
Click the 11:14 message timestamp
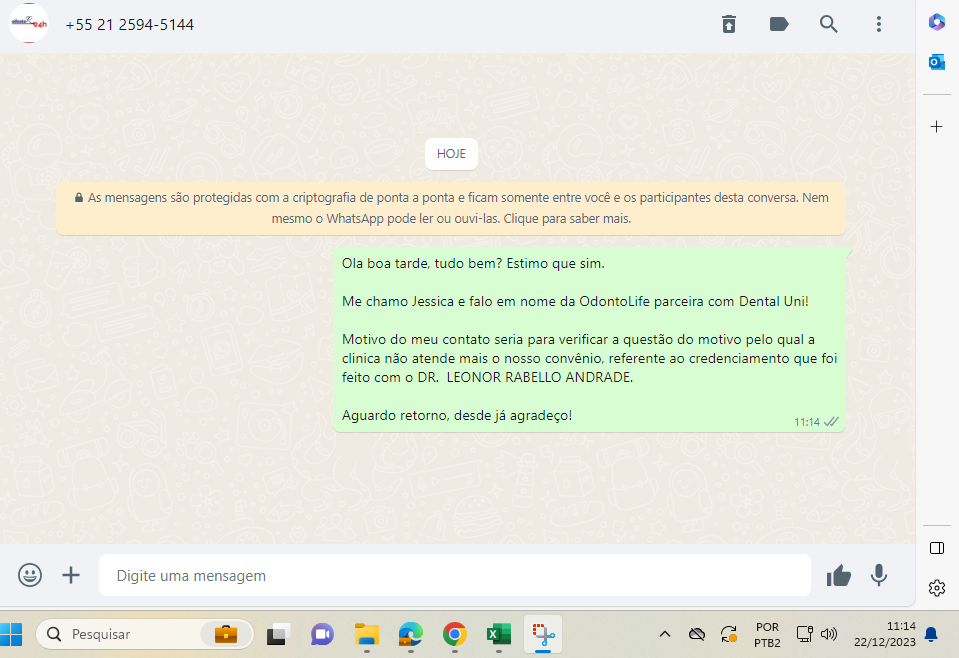tap(807, 422)
